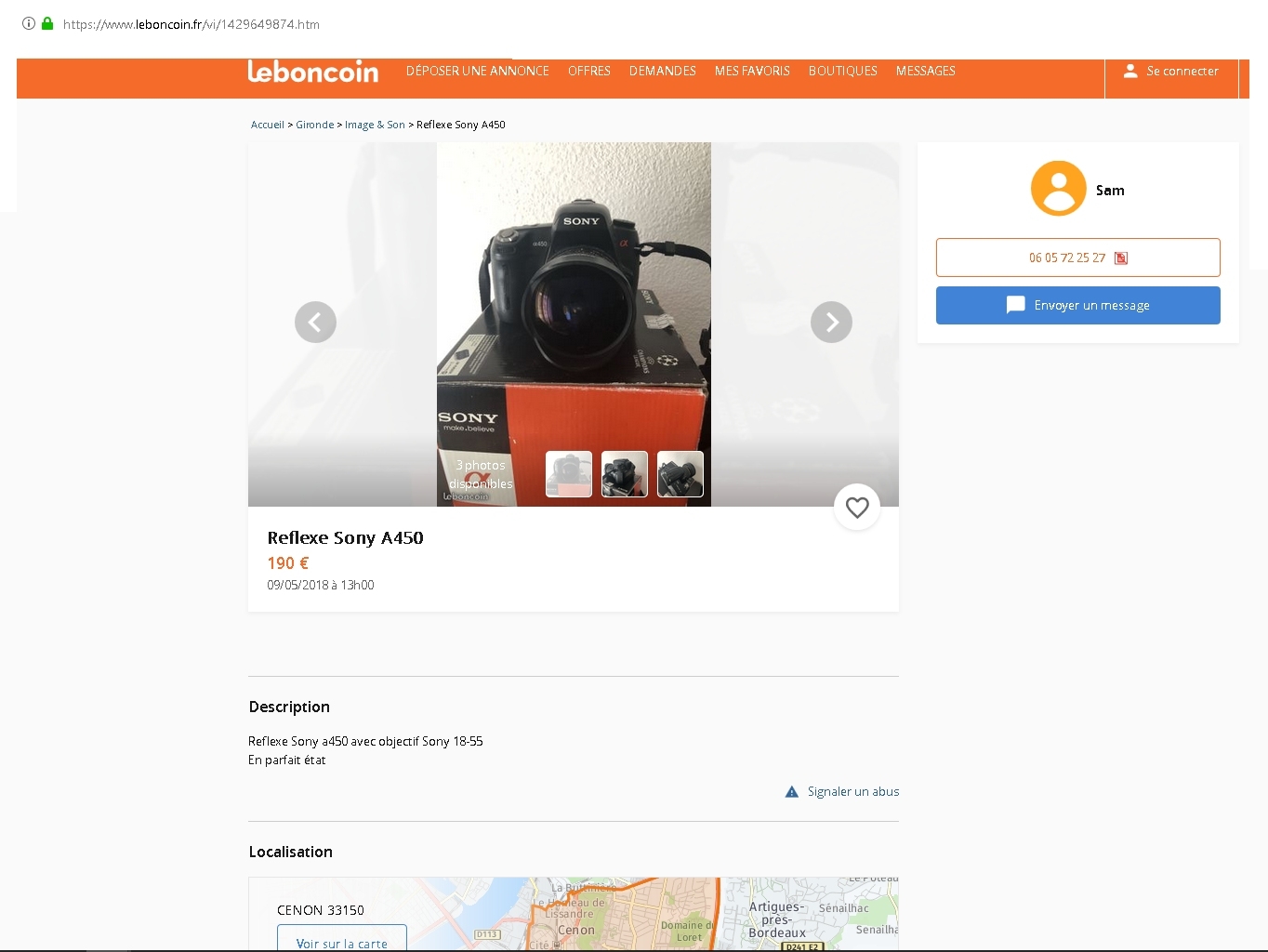
Task: Show previous photo with left arrow
Action: point(315,323)
